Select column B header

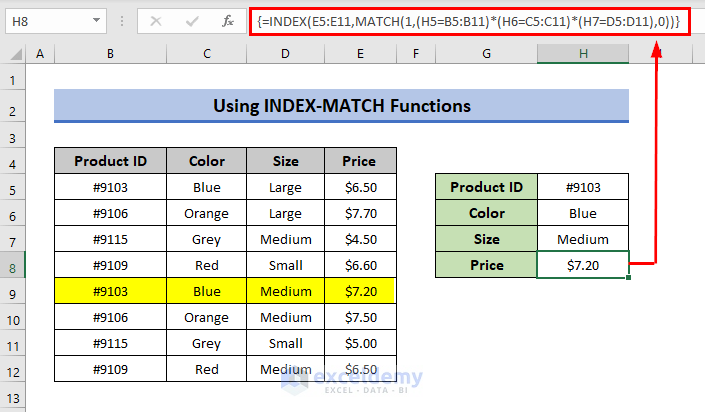[109, 54]
